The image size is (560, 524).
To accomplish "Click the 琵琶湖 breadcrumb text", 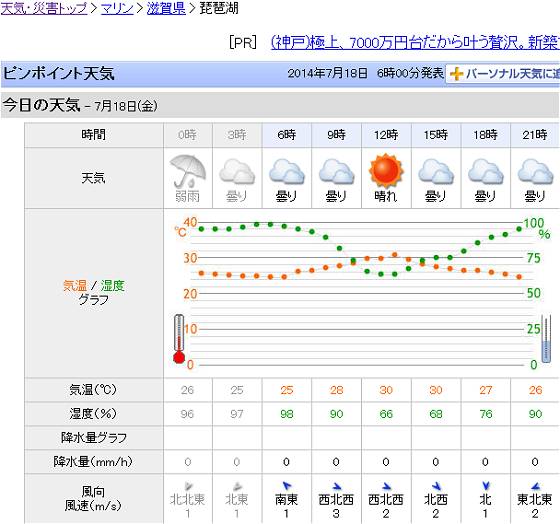I will pyautogui.click(x=219, y=8).
